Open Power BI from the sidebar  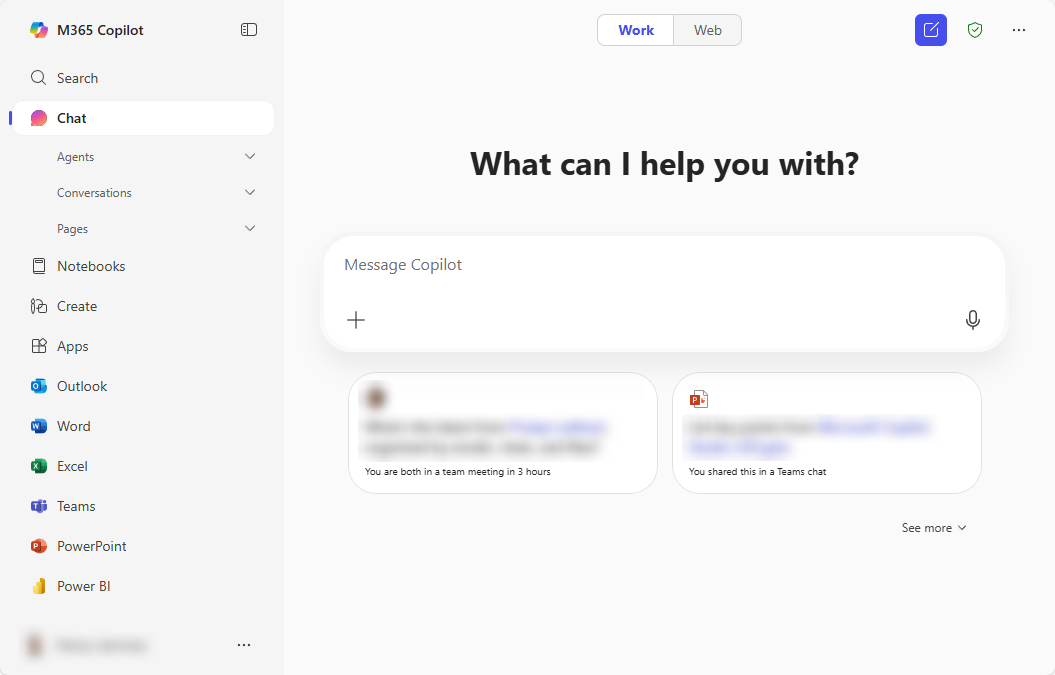pos(83,586)
